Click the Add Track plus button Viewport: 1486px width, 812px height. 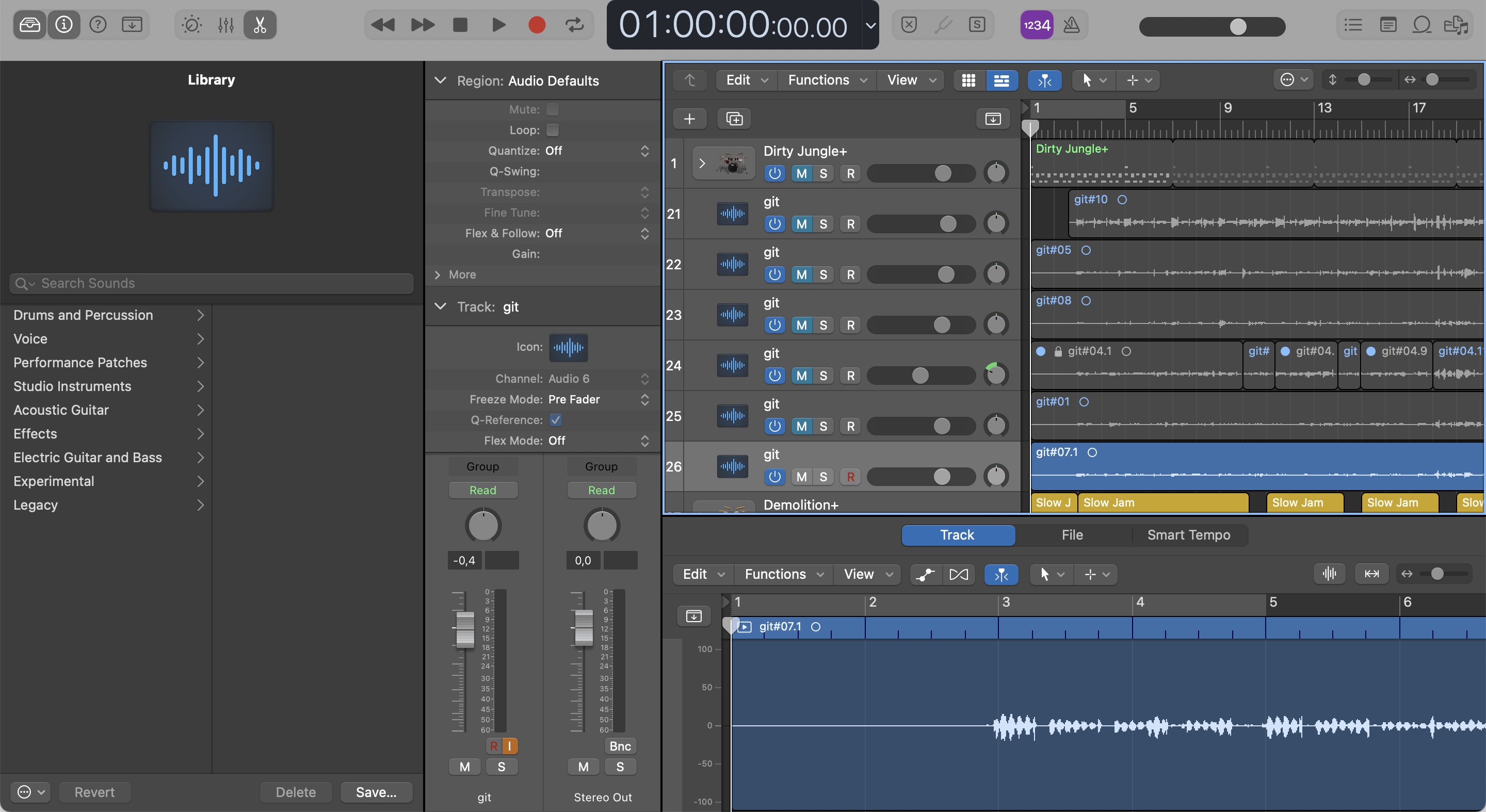(689, 119)
